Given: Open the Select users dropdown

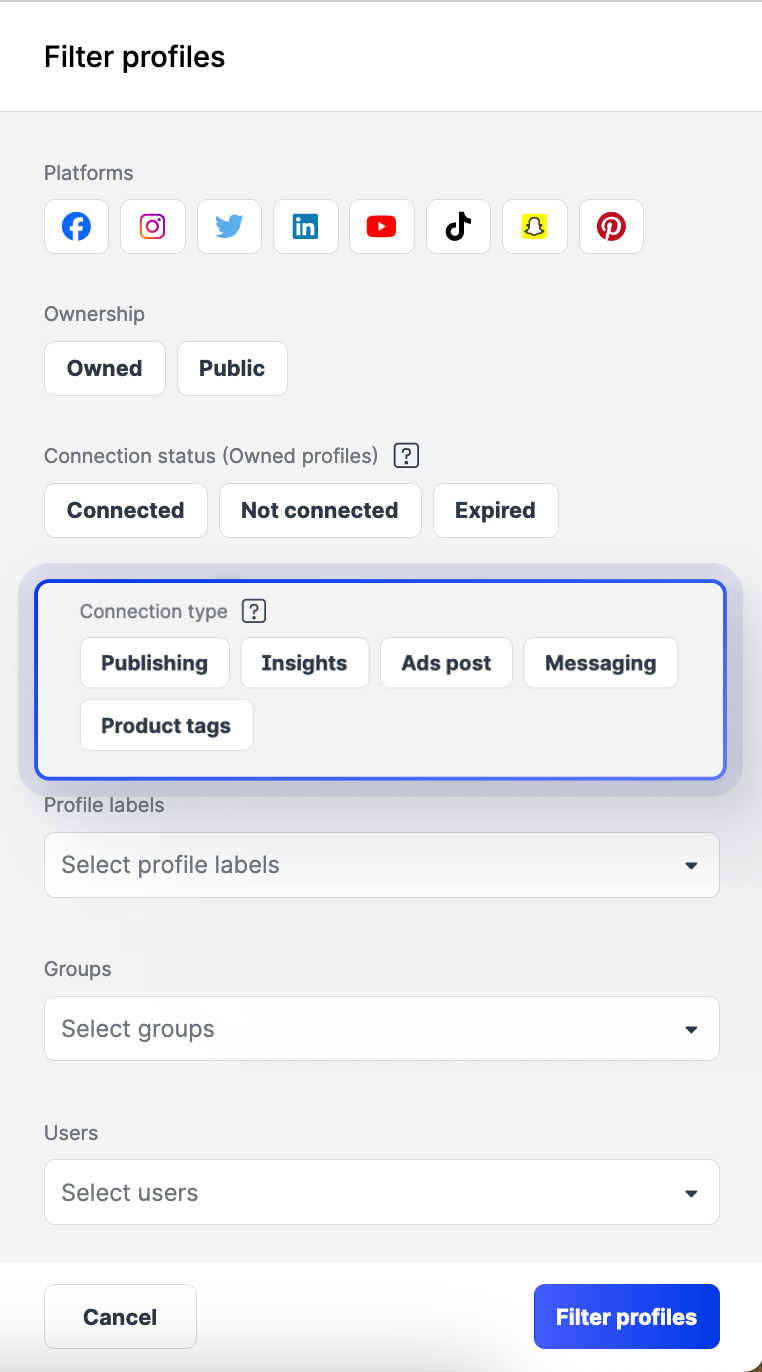Looking at the screenshot, I should pos(381,1193).
